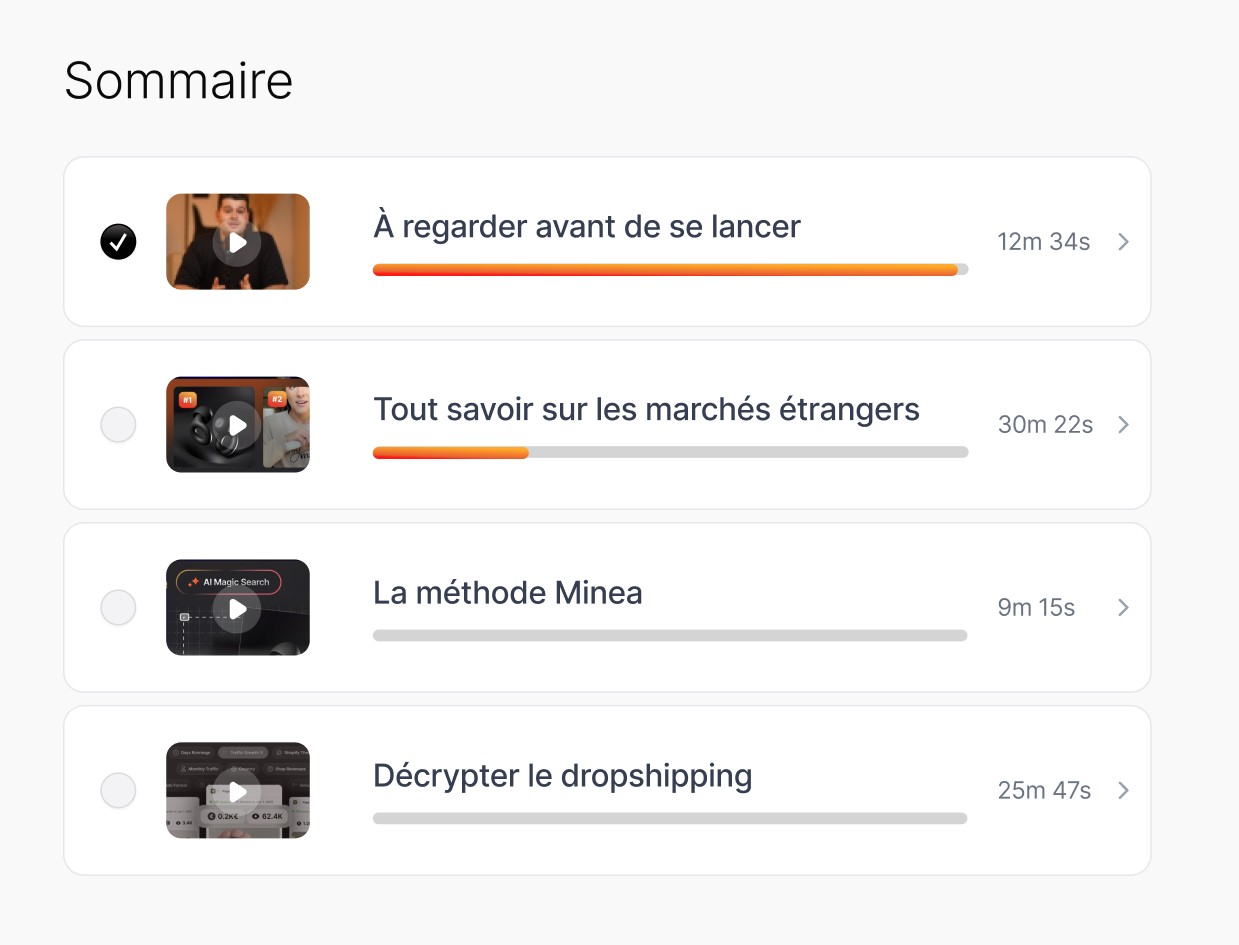Play the 'Décrypter le dropshipping' video thumbnail

pyautogui.click(x=238, y=791)
